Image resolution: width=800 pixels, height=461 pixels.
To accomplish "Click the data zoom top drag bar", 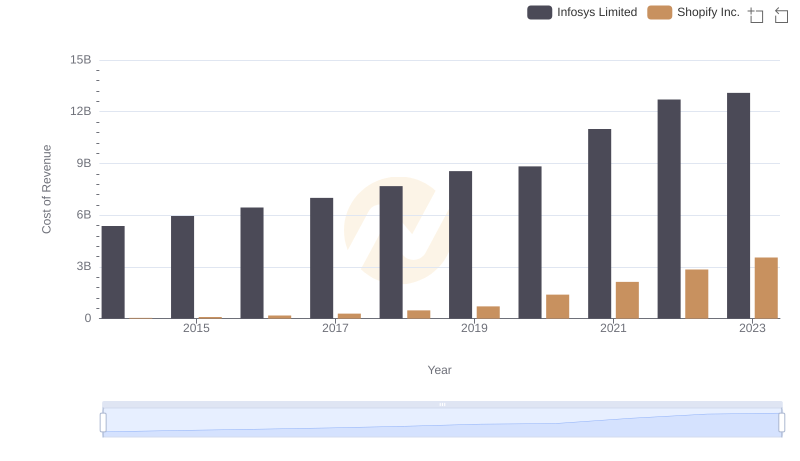I will pyautogui.click(x=442, y=404).
